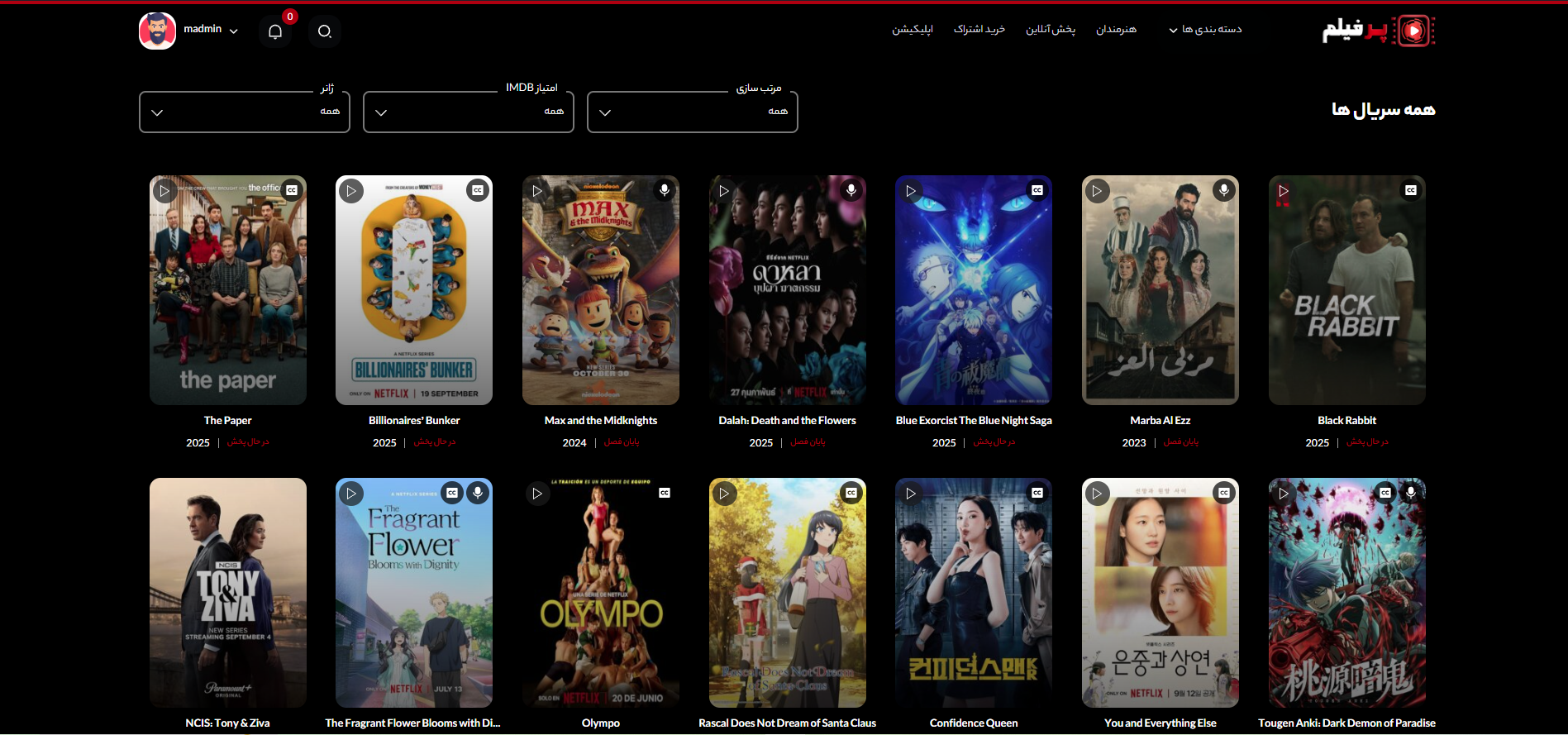The image size is (1568, 735).
Task: Click microphone icon on Tougen Anki poster
Action: [1411, 493]
